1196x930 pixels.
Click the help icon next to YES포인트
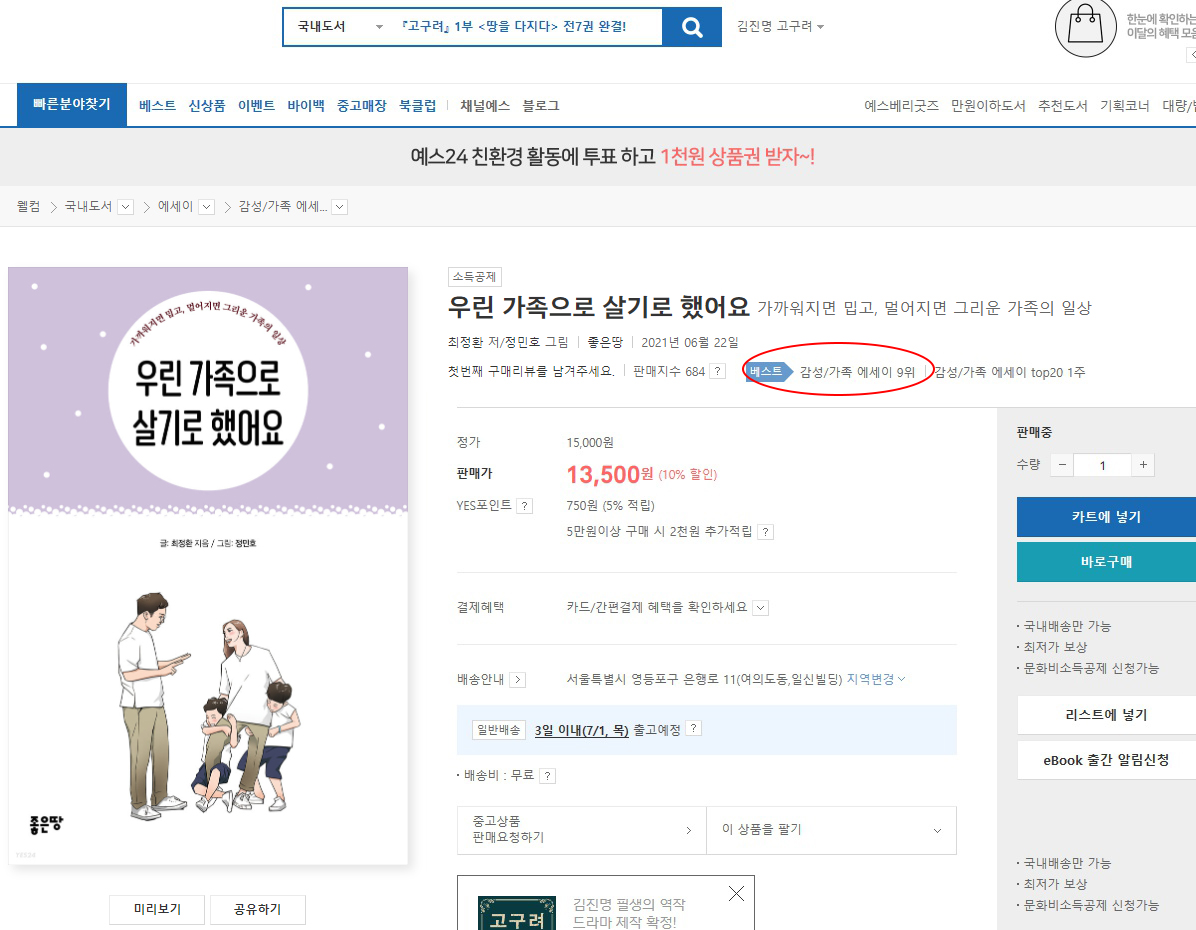525,506
